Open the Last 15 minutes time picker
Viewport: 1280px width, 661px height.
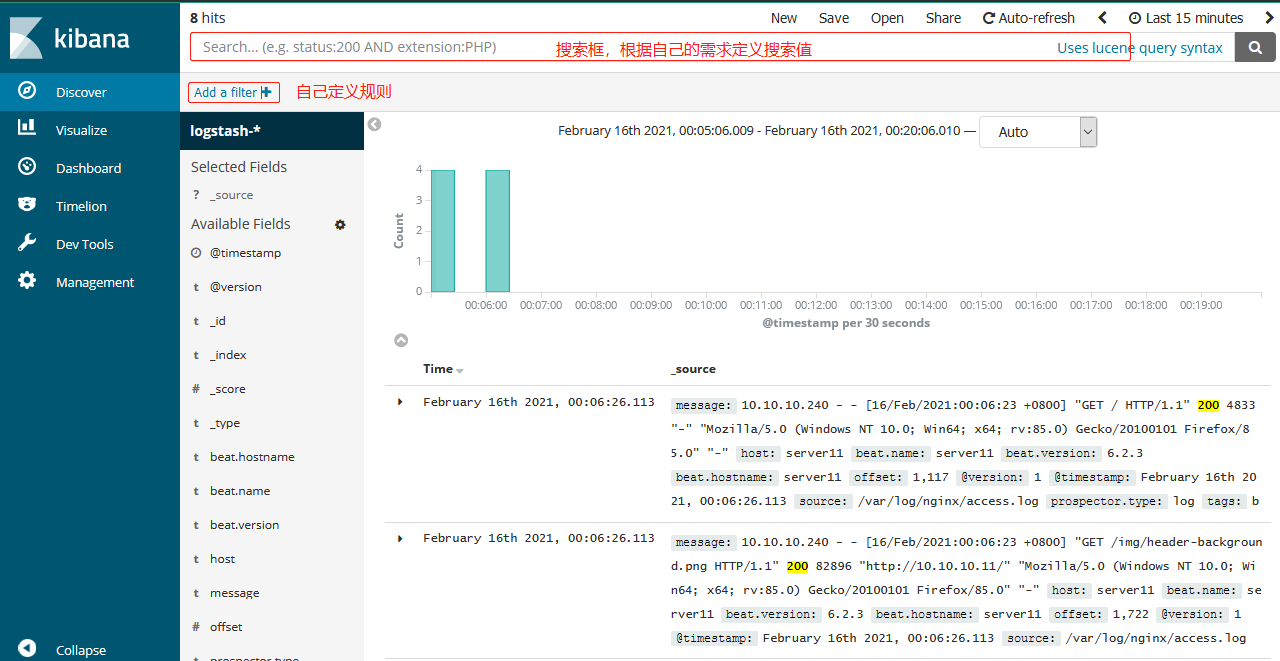tap(1186, 18)
